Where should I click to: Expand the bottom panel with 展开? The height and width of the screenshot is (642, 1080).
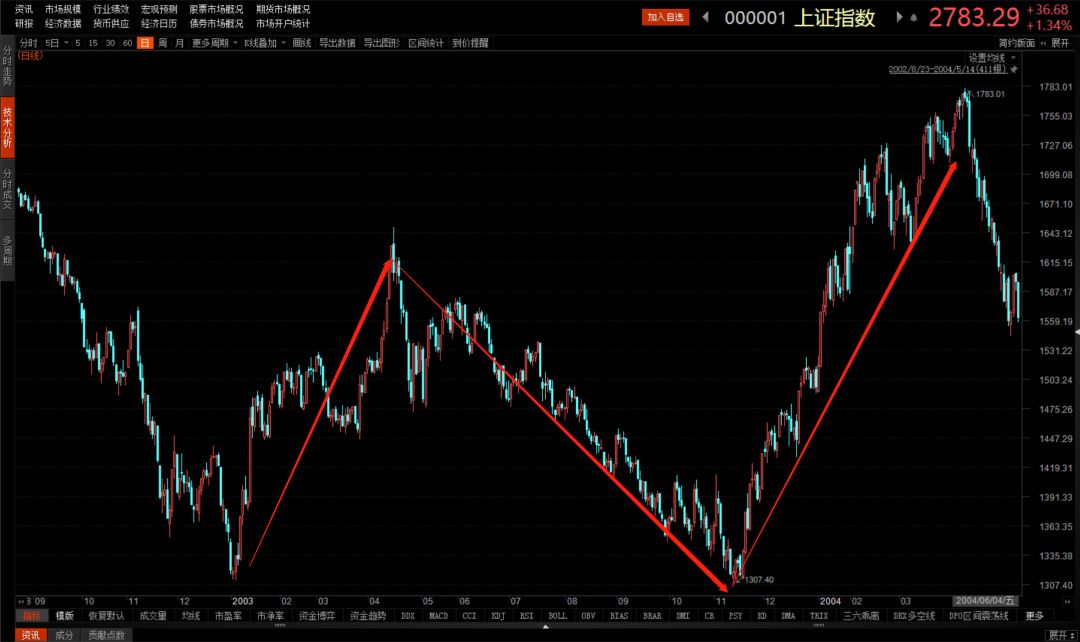coord(1058,634)
